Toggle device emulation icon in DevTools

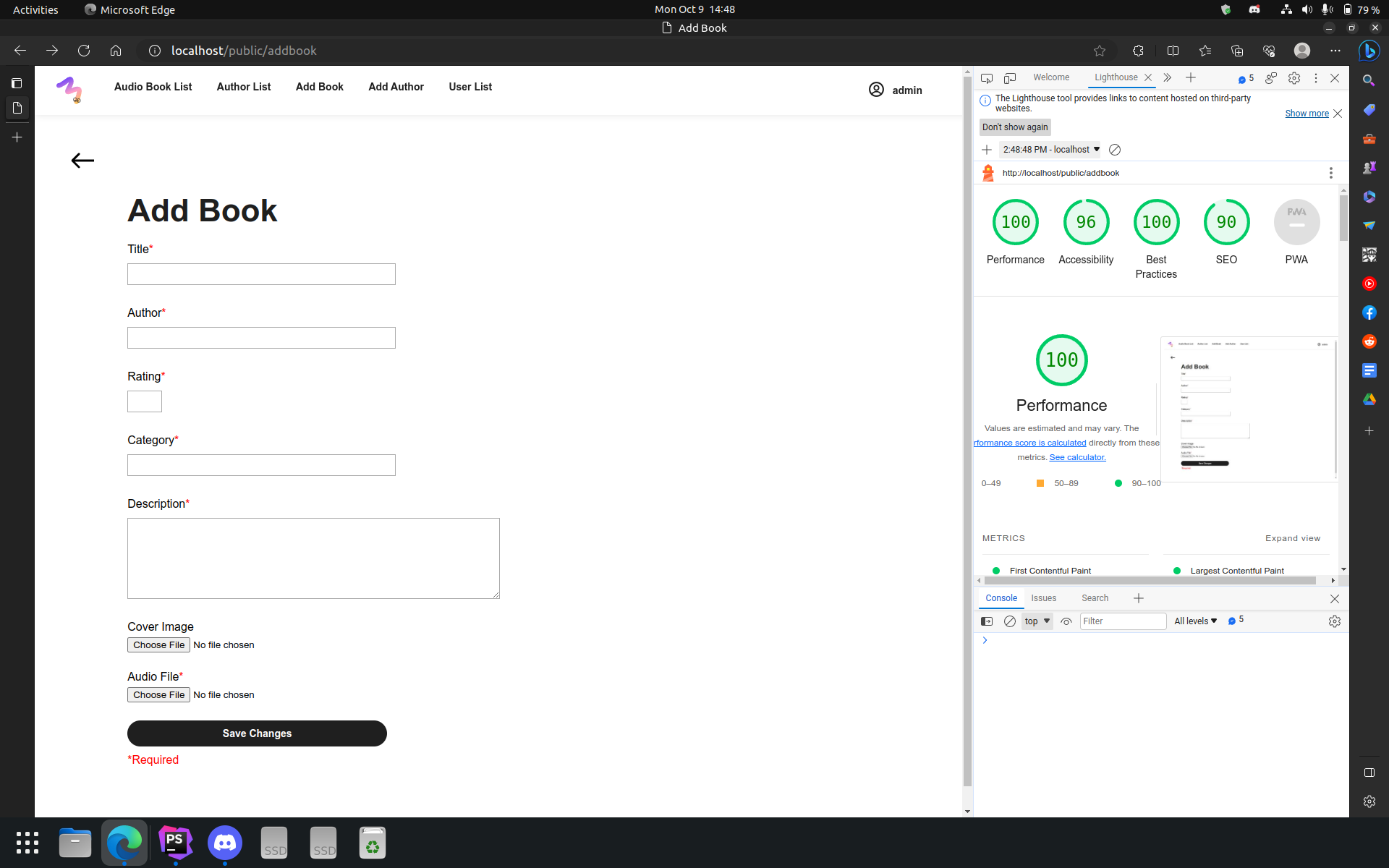(x=1010, y=78)
